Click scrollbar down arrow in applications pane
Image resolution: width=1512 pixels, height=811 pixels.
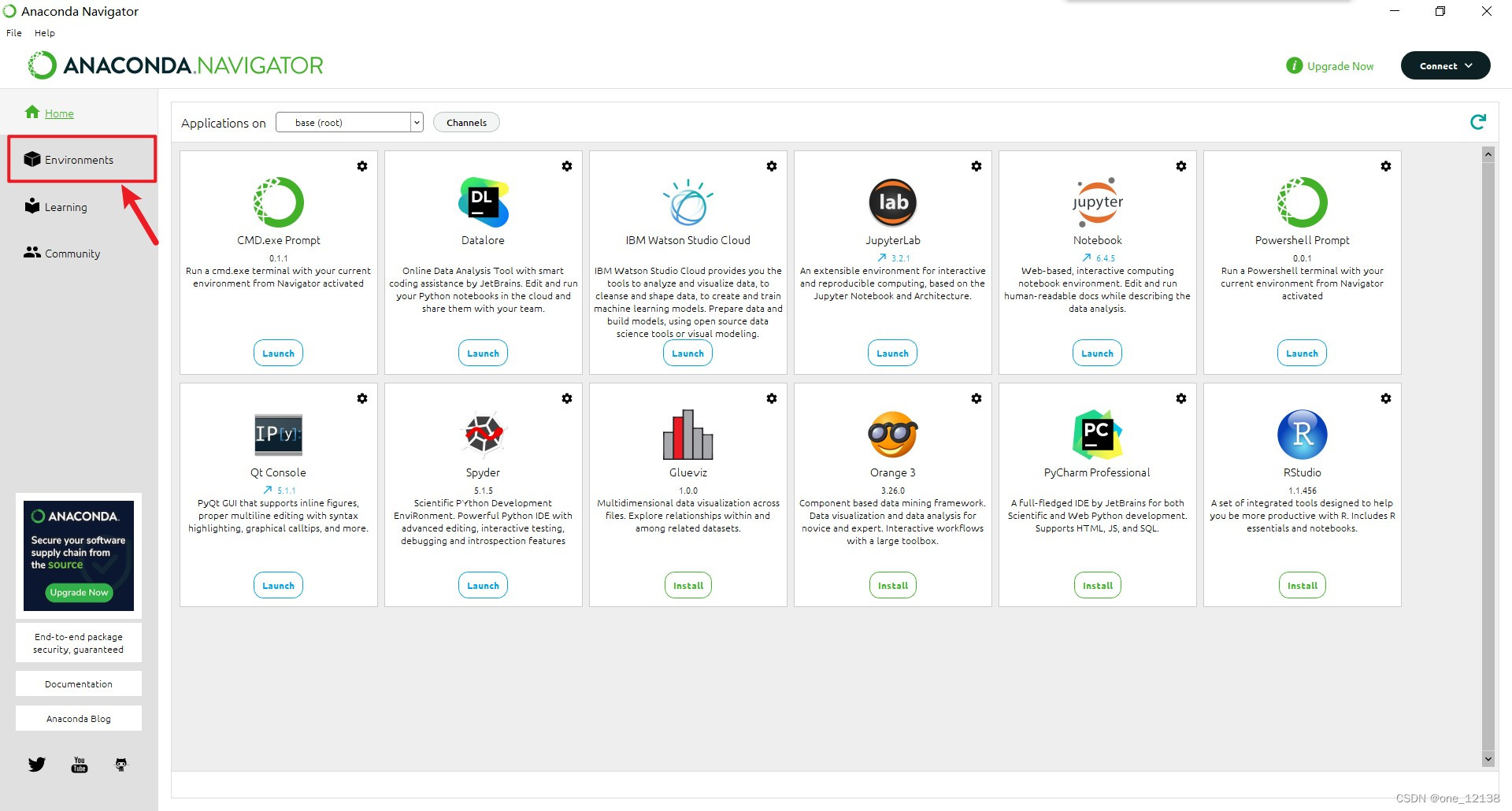[x=1488, y=759]
